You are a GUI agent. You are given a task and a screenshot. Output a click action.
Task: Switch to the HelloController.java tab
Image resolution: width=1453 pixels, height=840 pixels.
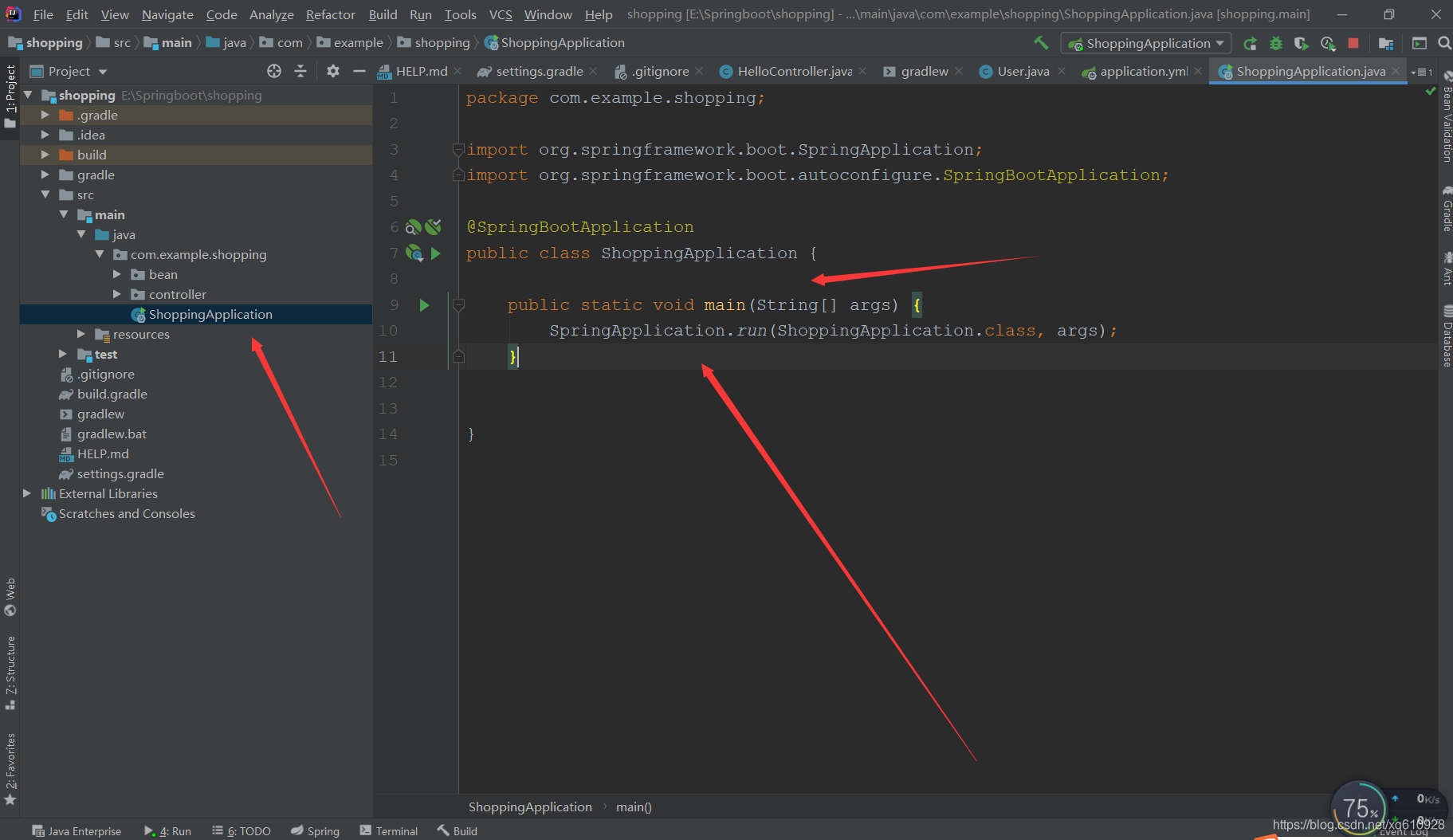[x=795, y=72]
